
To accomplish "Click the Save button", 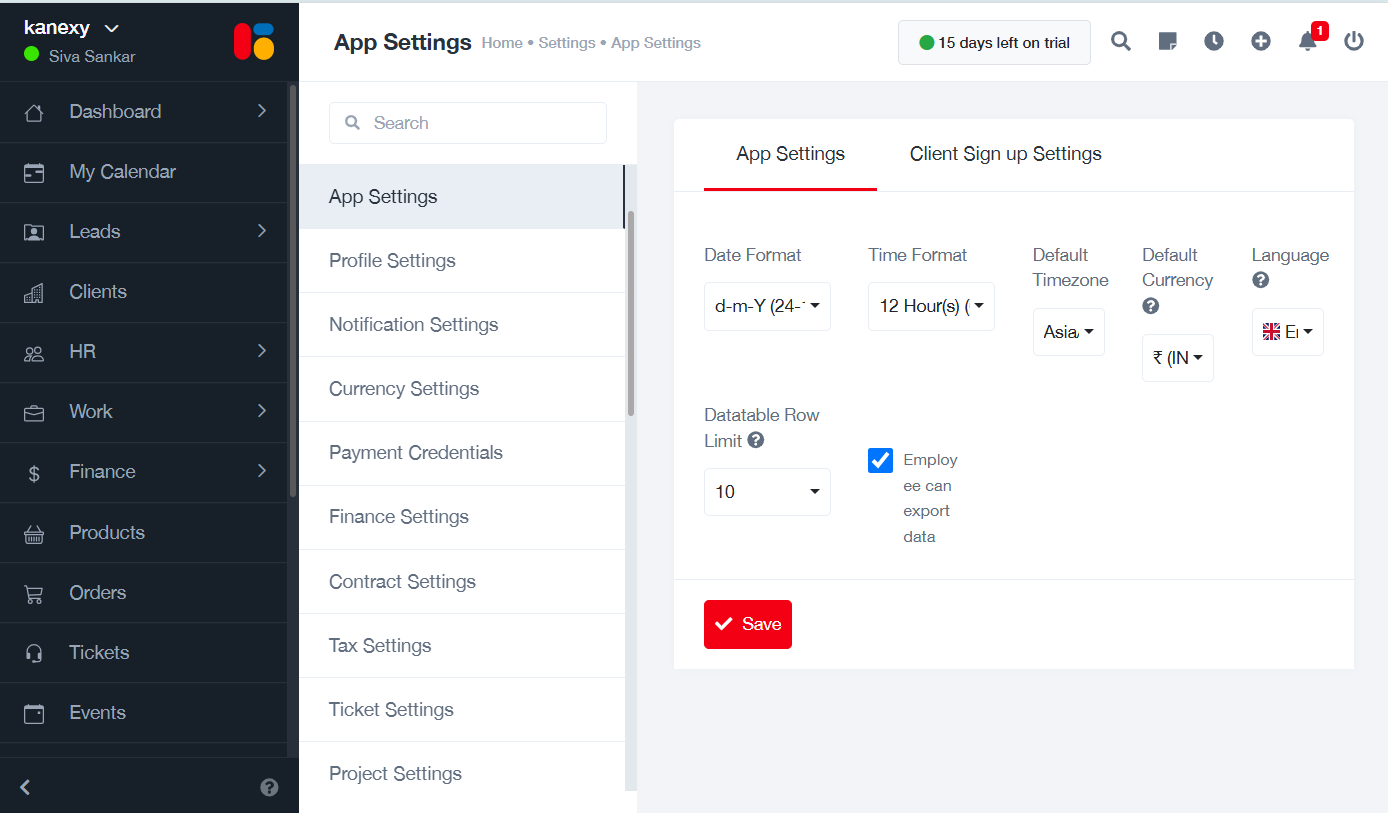I will pyautogui.click(x=747, y=624).
